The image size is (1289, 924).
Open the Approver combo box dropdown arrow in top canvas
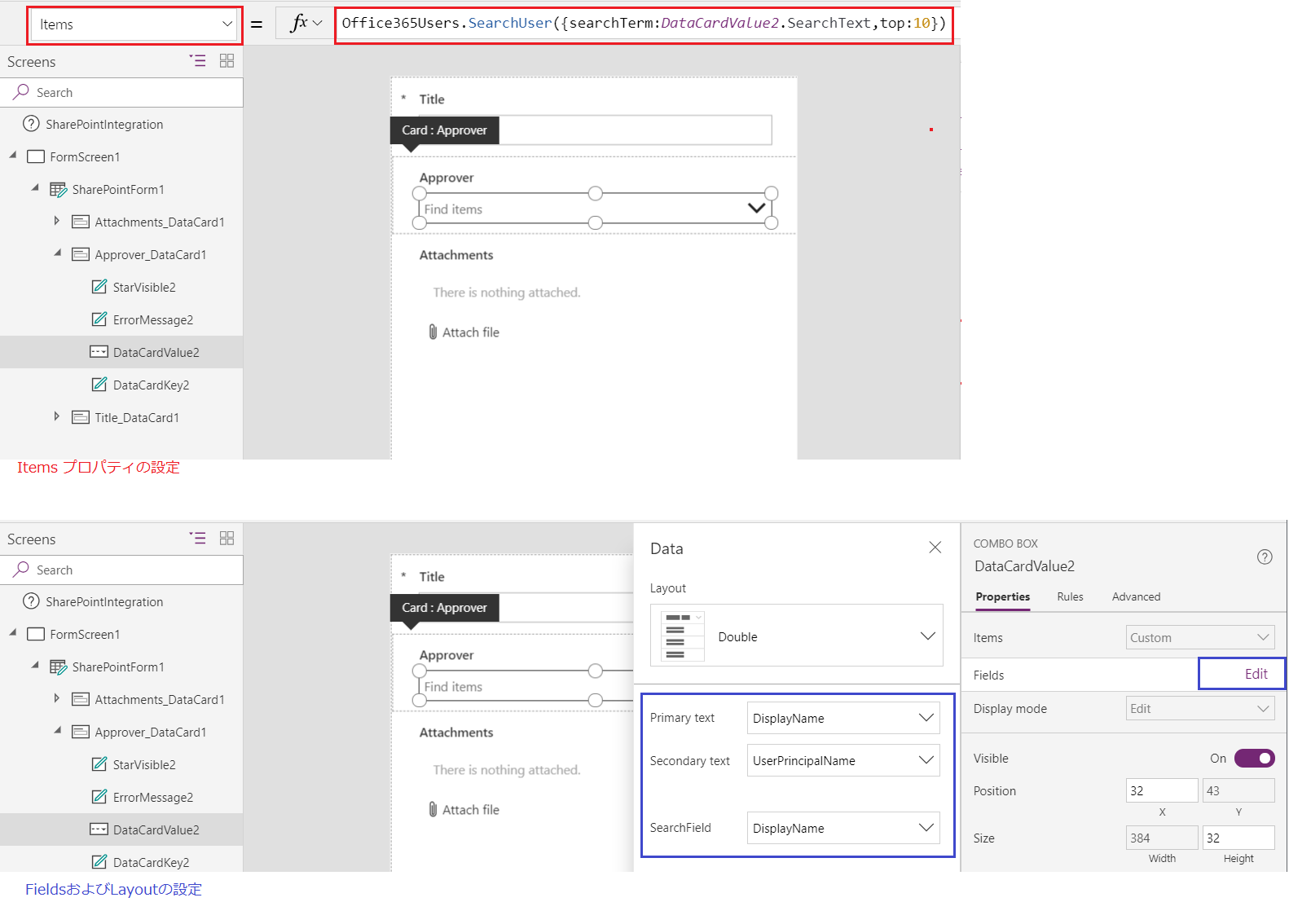coord(756,209)
